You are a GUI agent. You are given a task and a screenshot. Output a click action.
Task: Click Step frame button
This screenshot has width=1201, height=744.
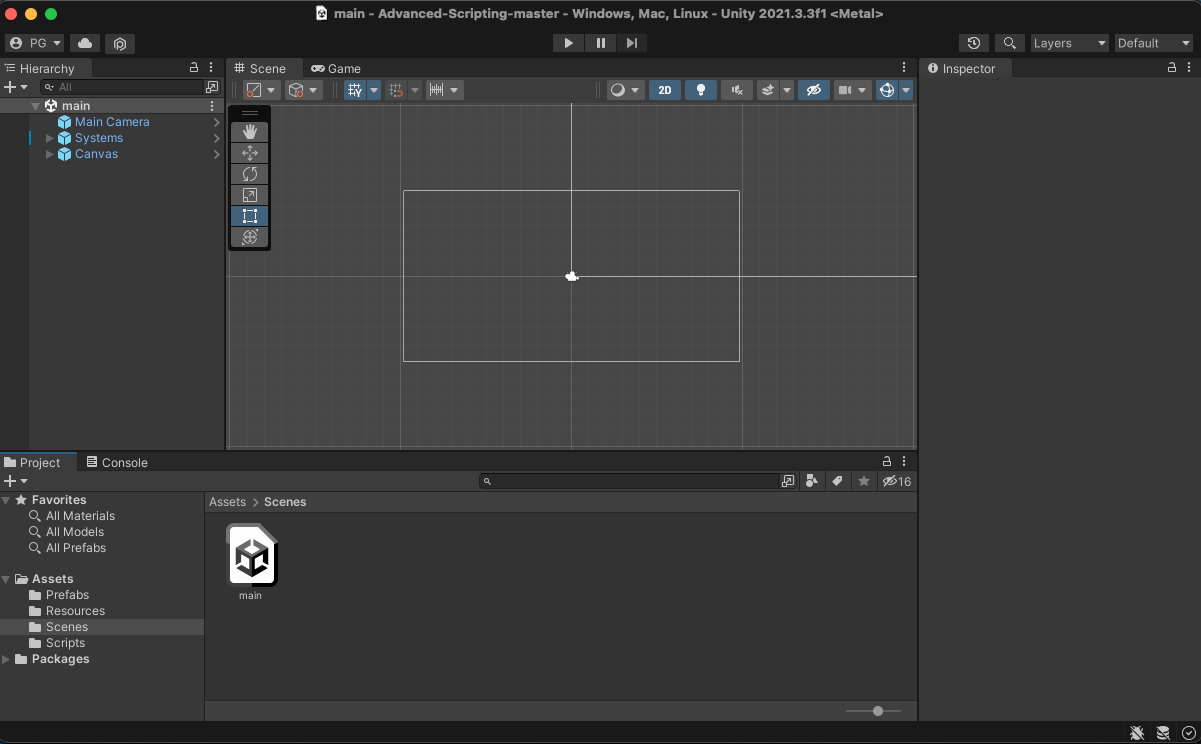point(632,43)
